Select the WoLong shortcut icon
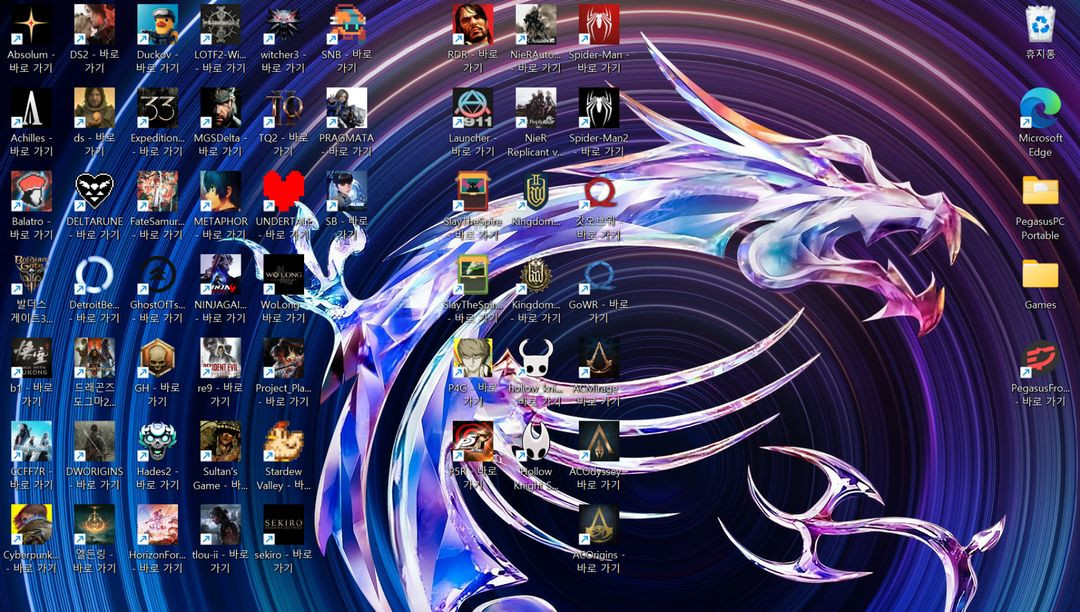 click(x=283, y=275)
